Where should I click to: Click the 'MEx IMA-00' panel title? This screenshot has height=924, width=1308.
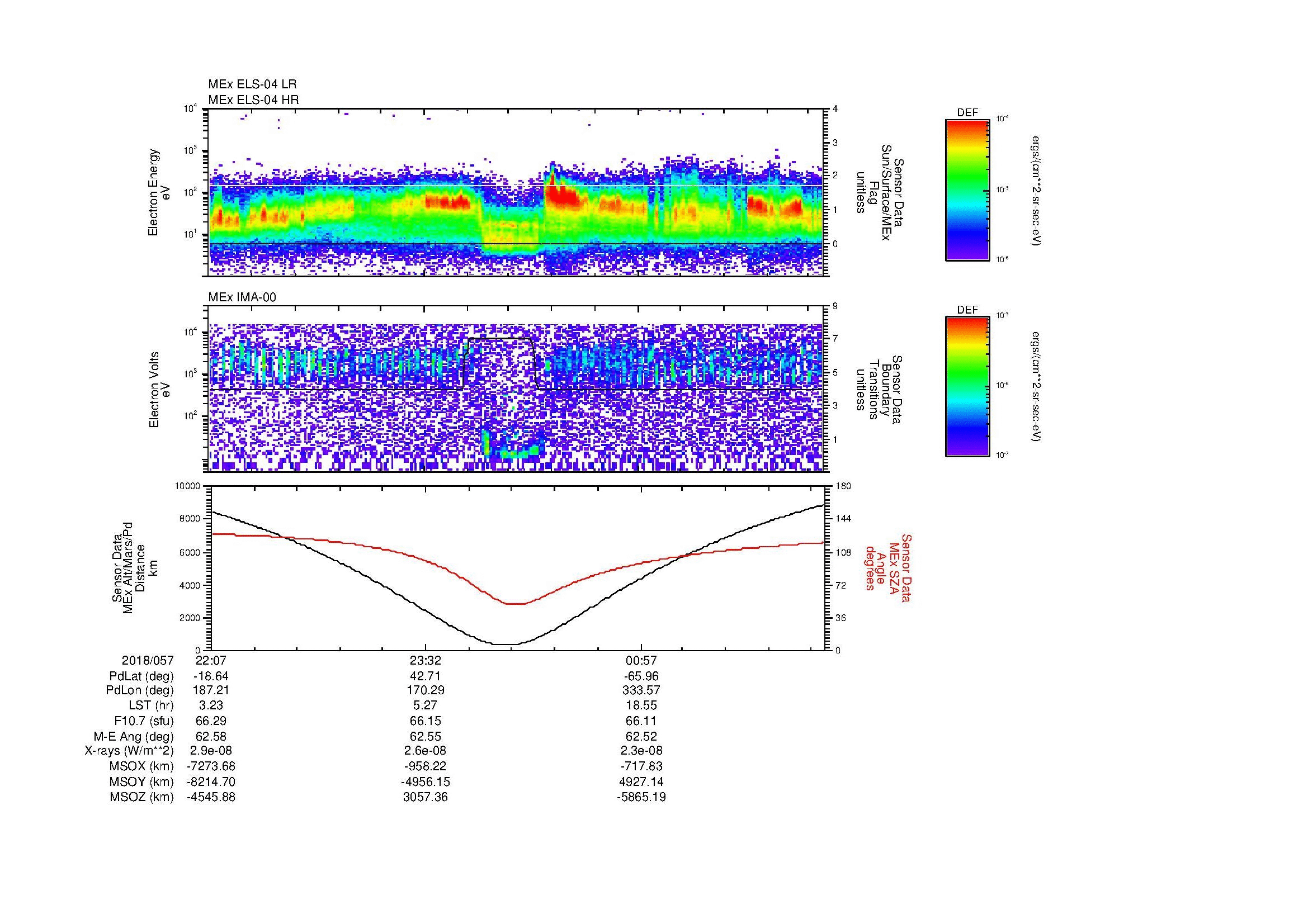(x=242, y=297)
